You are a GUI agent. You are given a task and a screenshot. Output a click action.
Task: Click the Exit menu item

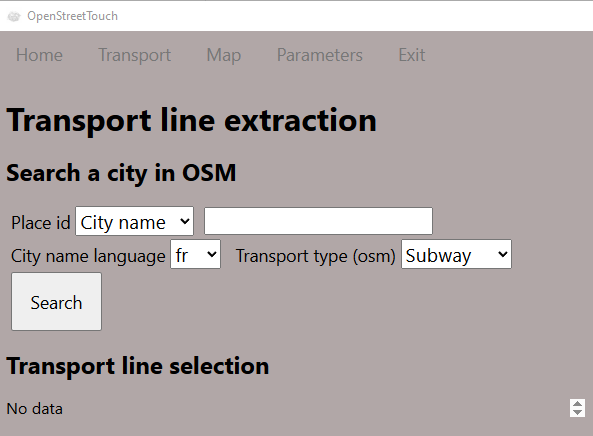click(411, 55)
